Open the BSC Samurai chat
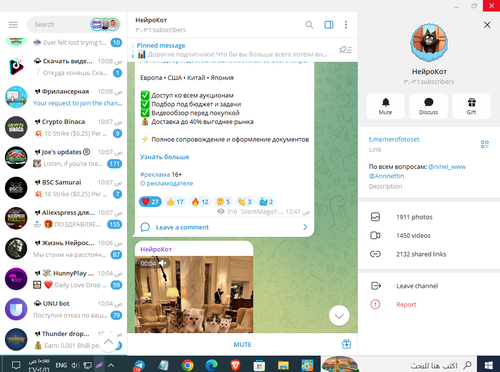The height and width of the screenshot is (372, 500). 63,188
